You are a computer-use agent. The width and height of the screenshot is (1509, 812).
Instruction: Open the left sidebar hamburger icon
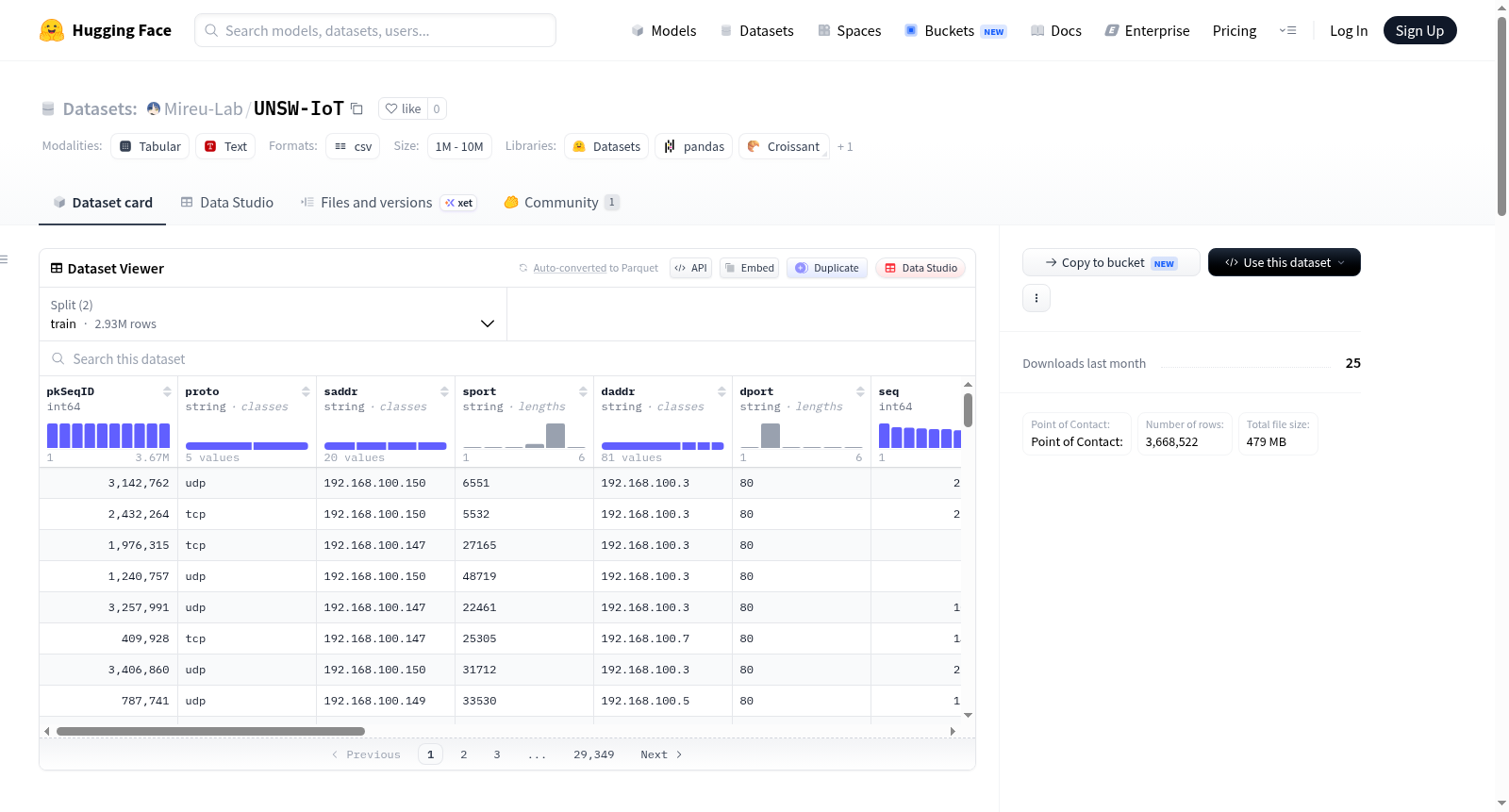tap(4, 259)
